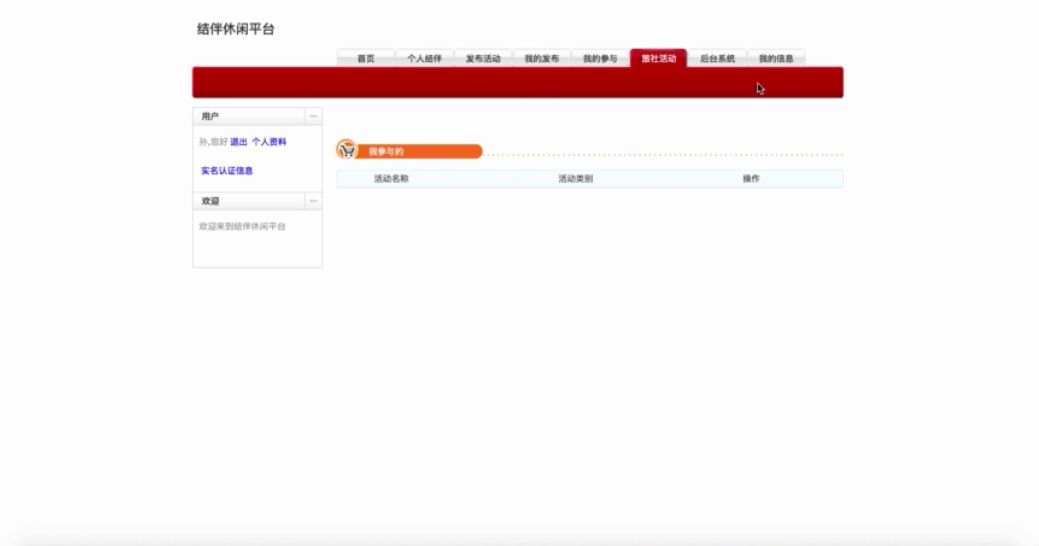This screenshot has height=546, width=1039.
Task: Click the 欢迎 panel title
Action: pos(210,201)
